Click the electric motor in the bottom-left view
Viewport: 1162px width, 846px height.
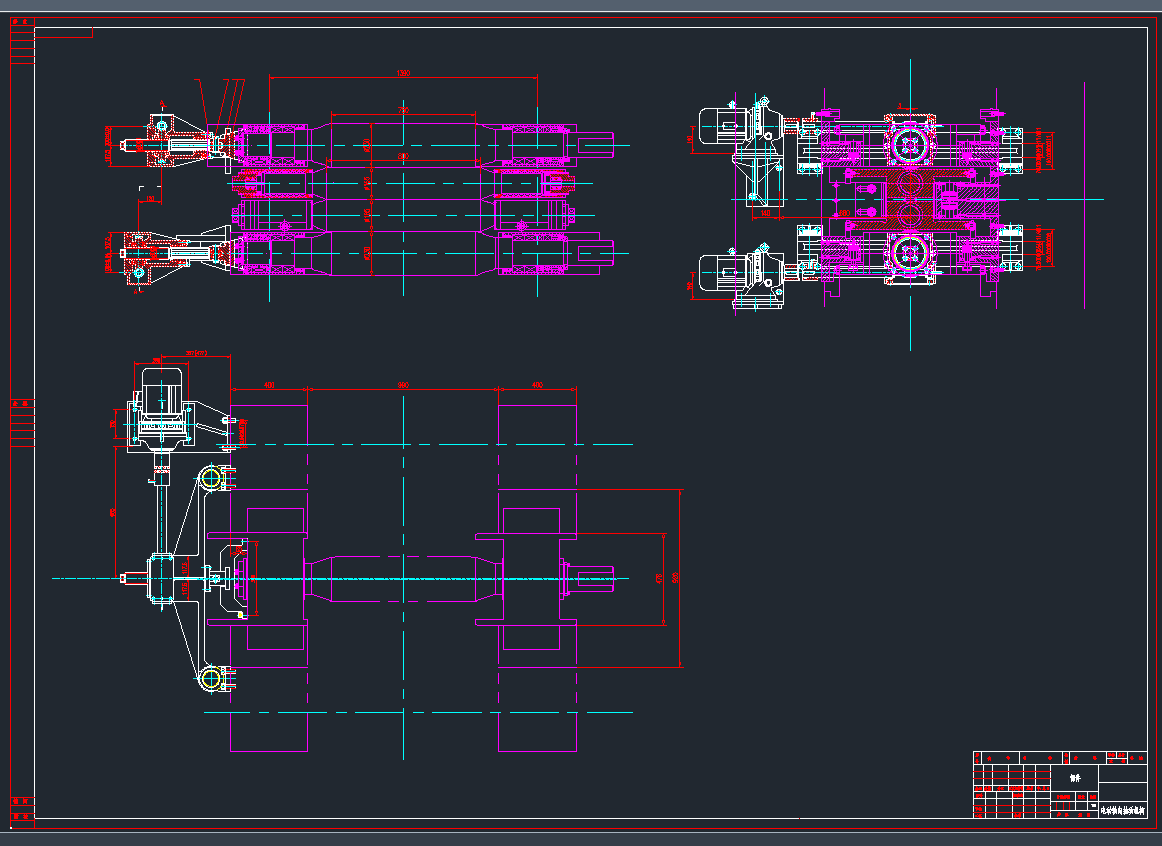point(161,386)
